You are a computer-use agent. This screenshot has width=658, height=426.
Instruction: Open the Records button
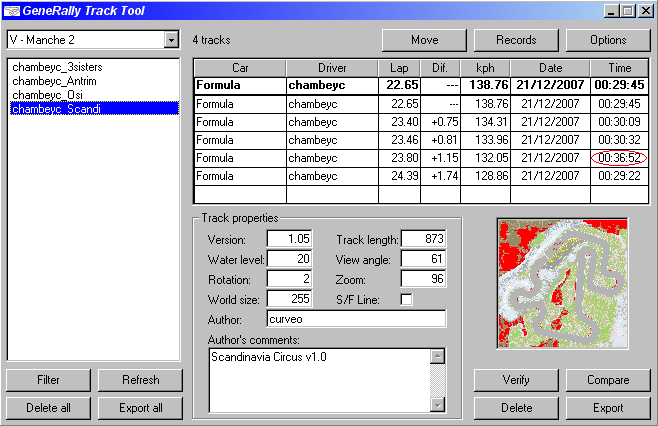pos(516,40)
